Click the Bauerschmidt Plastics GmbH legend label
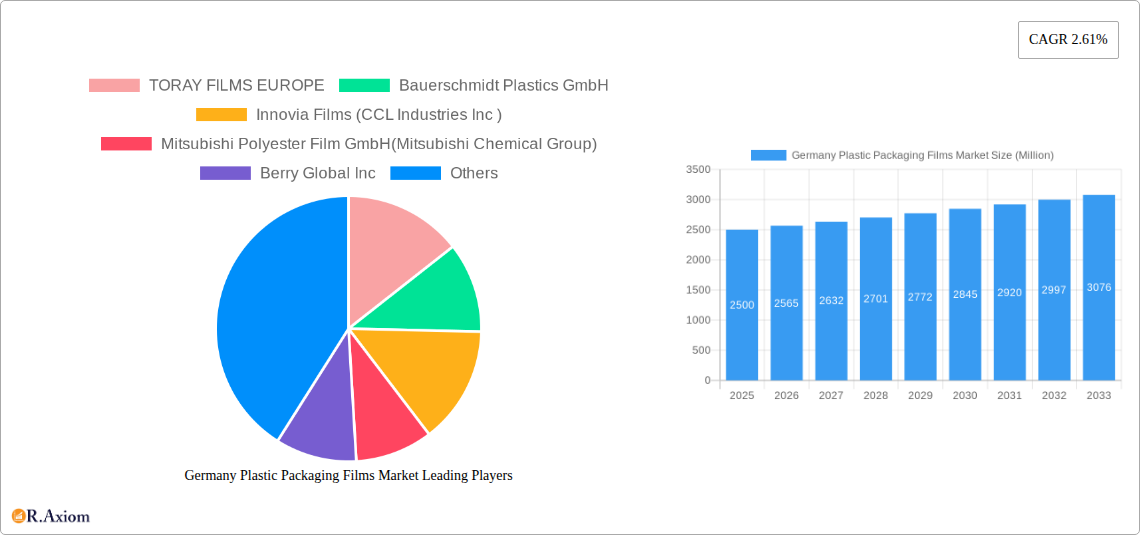This screenshot has height=535, width=1140. (x=504, y=86)
